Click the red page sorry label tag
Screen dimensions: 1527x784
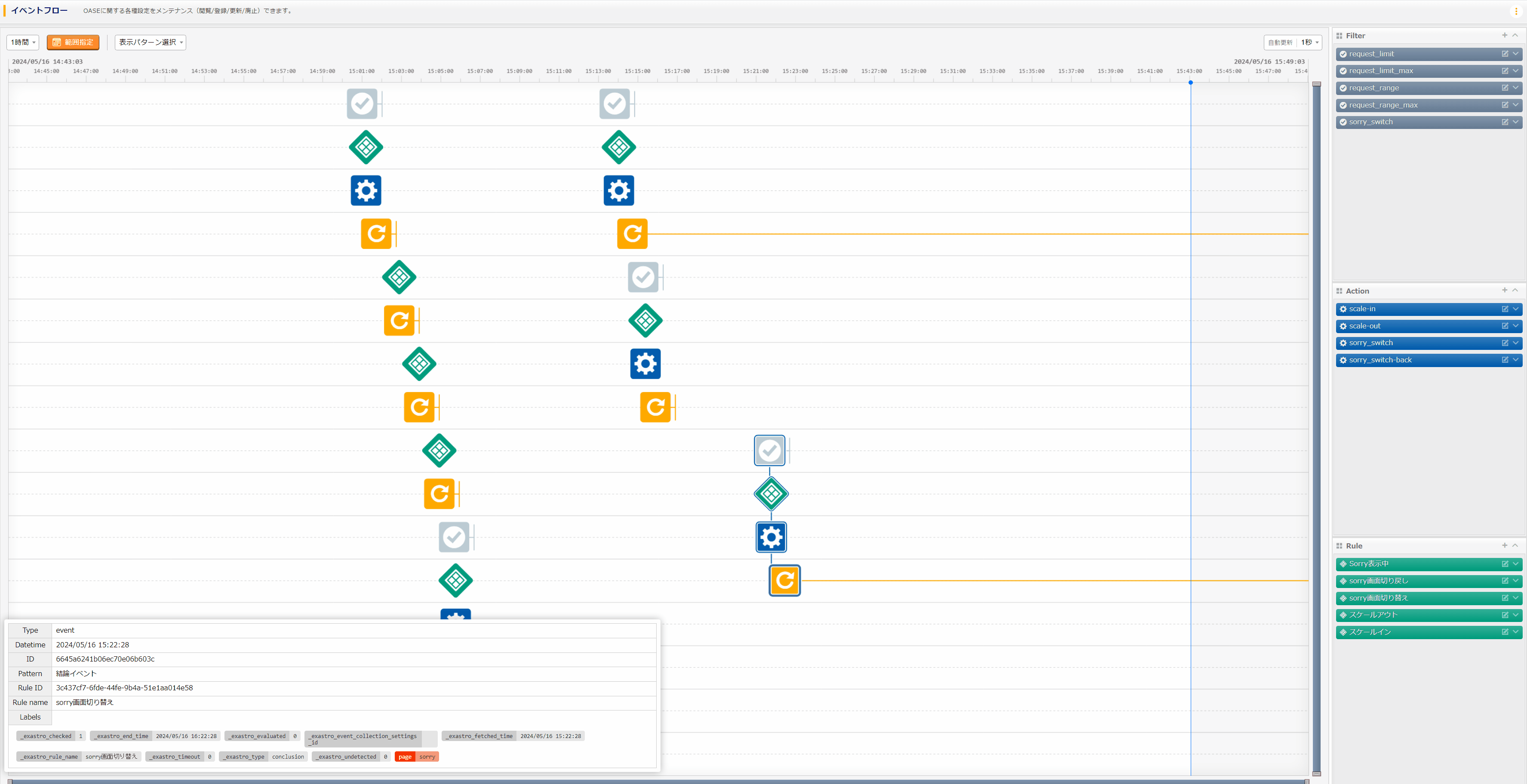[417, 757]
